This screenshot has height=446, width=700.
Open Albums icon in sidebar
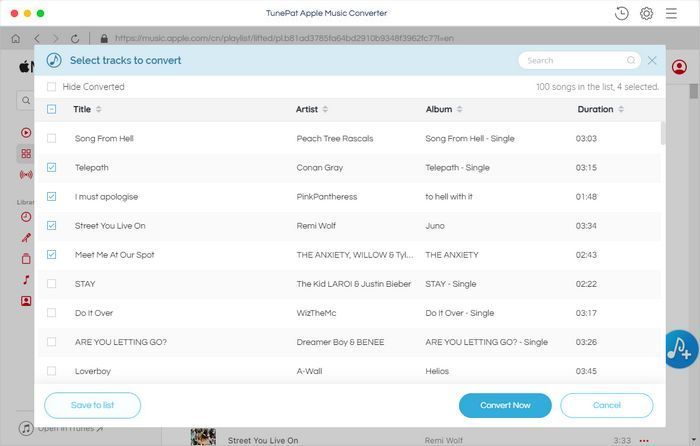[x=26, y=258]
